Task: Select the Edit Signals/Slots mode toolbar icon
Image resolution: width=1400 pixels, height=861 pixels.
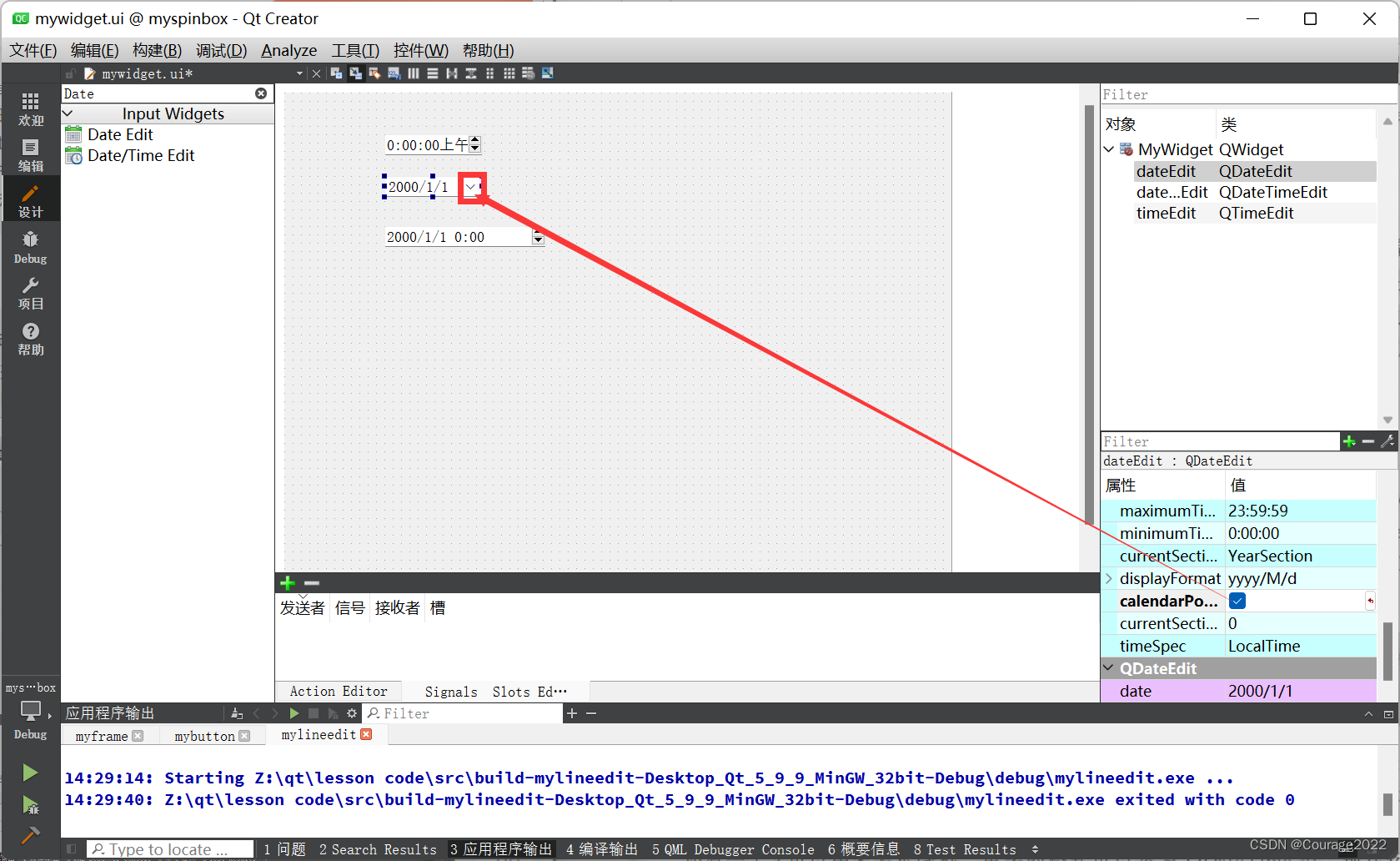Action: coord(356,73)
